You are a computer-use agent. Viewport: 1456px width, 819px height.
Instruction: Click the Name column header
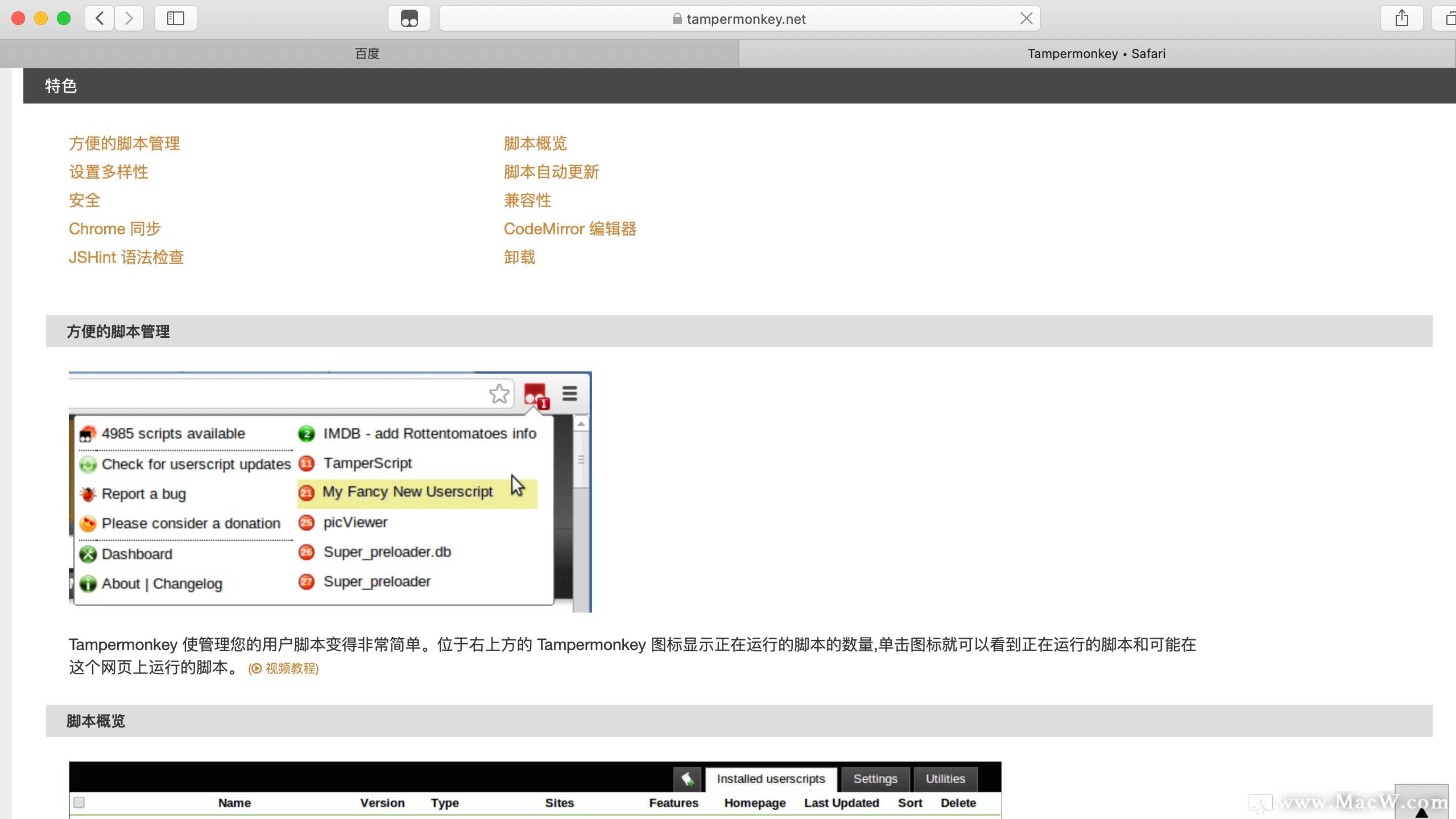(x=234, y=803)
